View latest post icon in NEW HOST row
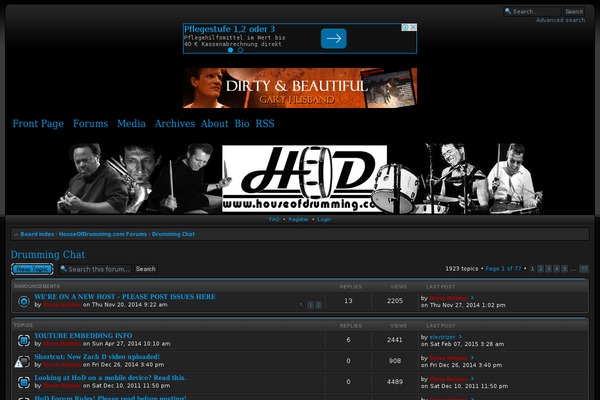 (472, 298)
